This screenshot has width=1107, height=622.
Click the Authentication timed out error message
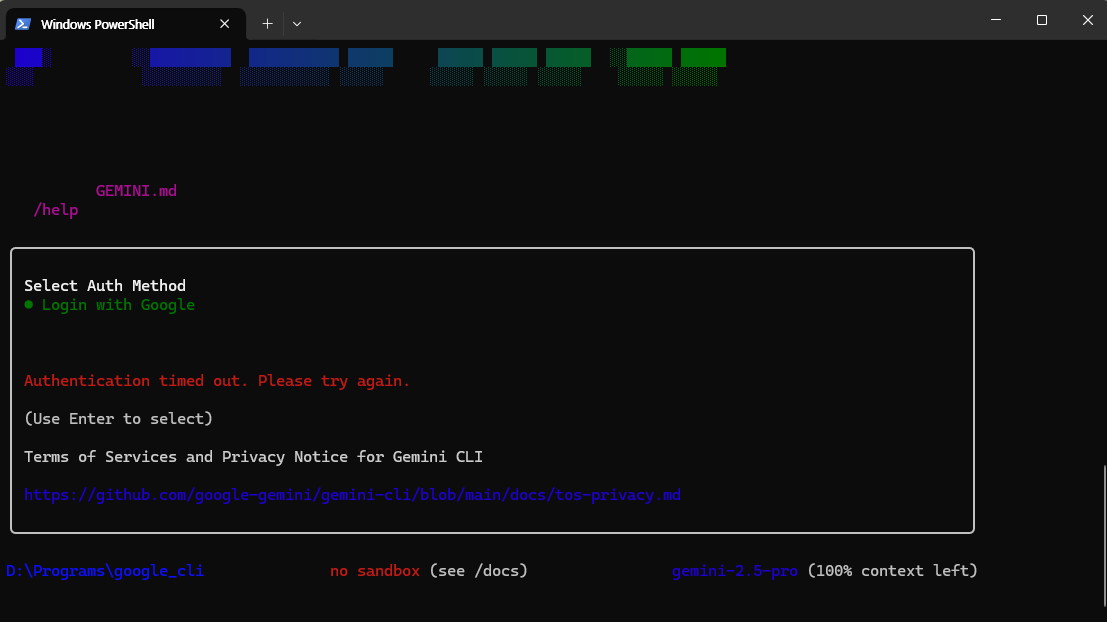[217, 381]
